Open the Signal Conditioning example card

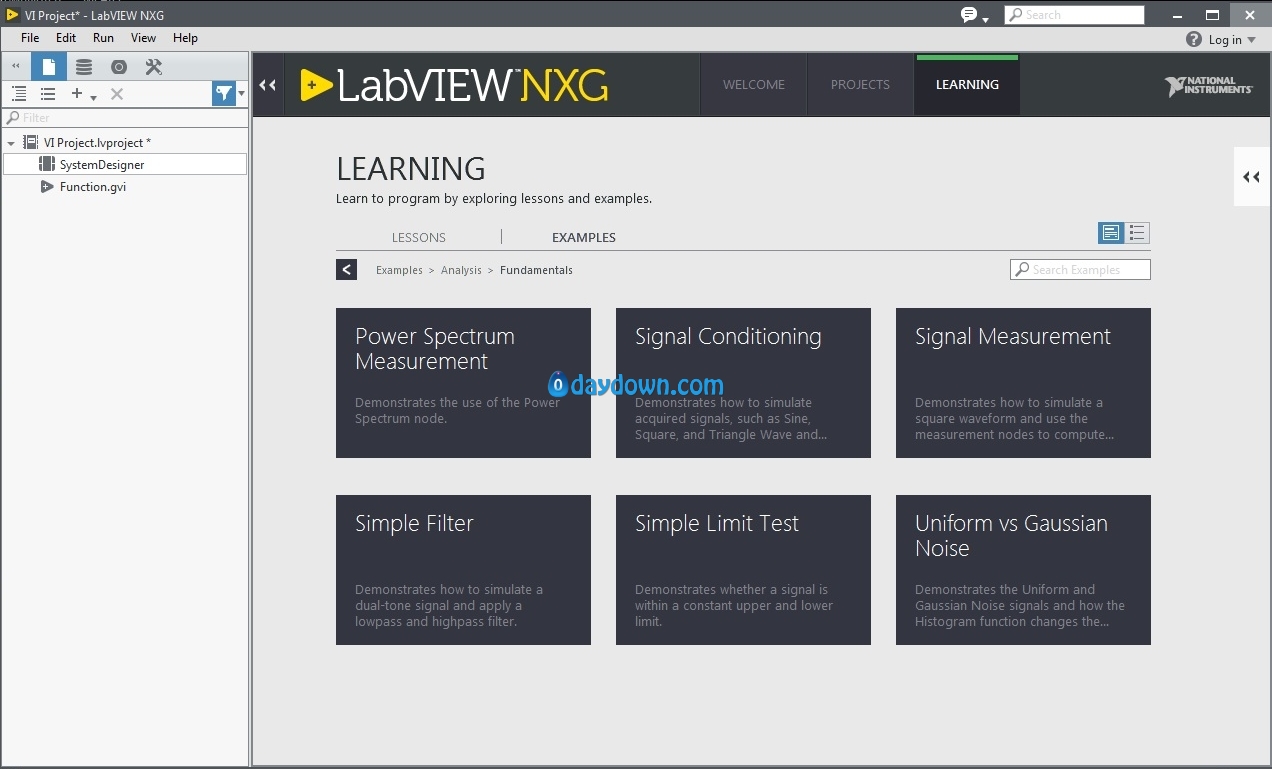tap(743, 383)
